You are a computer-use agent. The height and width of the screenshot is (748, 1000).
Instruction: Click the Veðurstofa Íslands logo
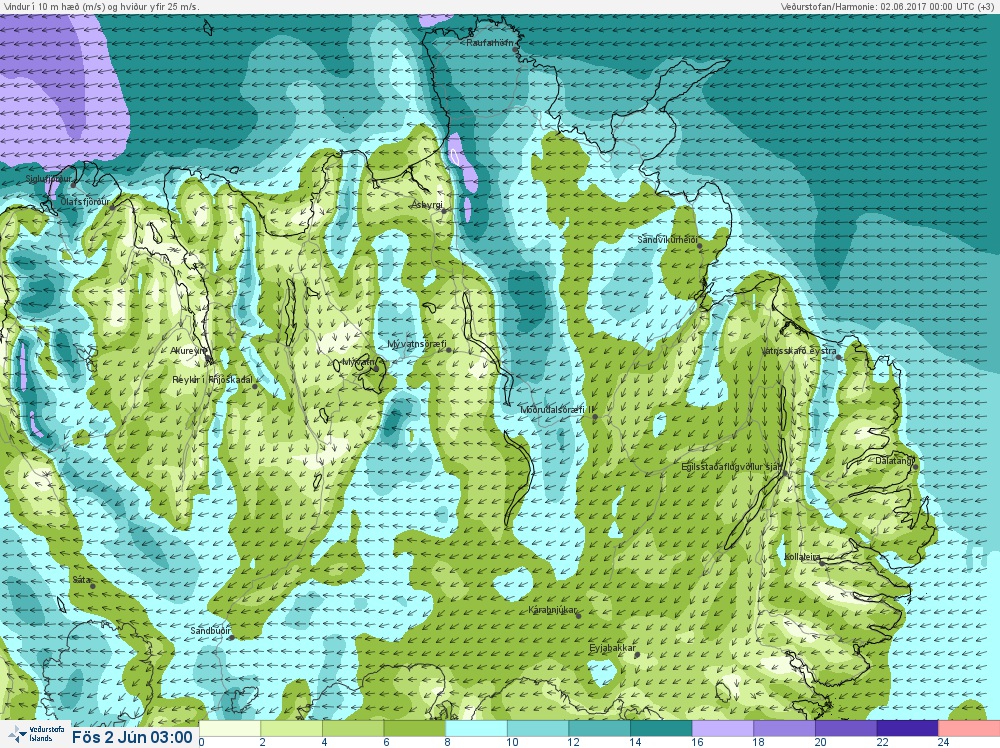pyautogui.click(x=36, y=734)
